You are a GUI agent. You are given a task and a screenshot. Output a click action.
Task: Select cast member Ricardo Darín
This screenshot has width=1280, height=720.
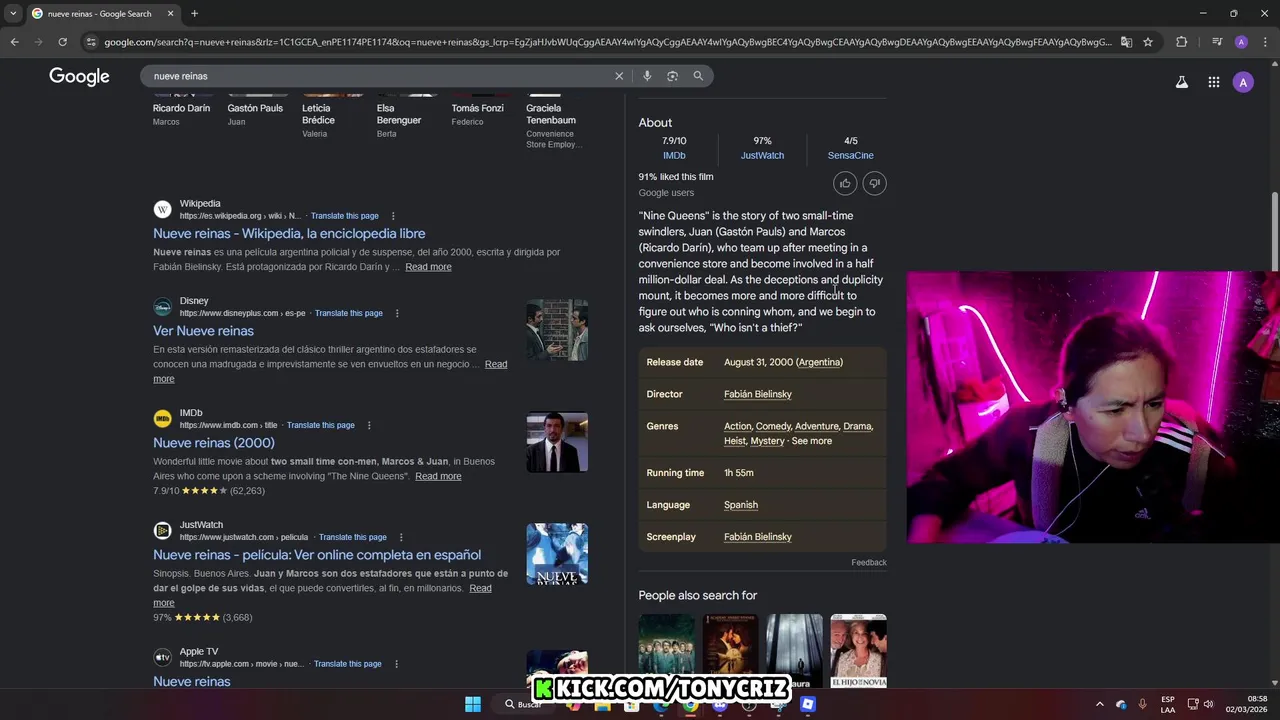pos(182,108)
